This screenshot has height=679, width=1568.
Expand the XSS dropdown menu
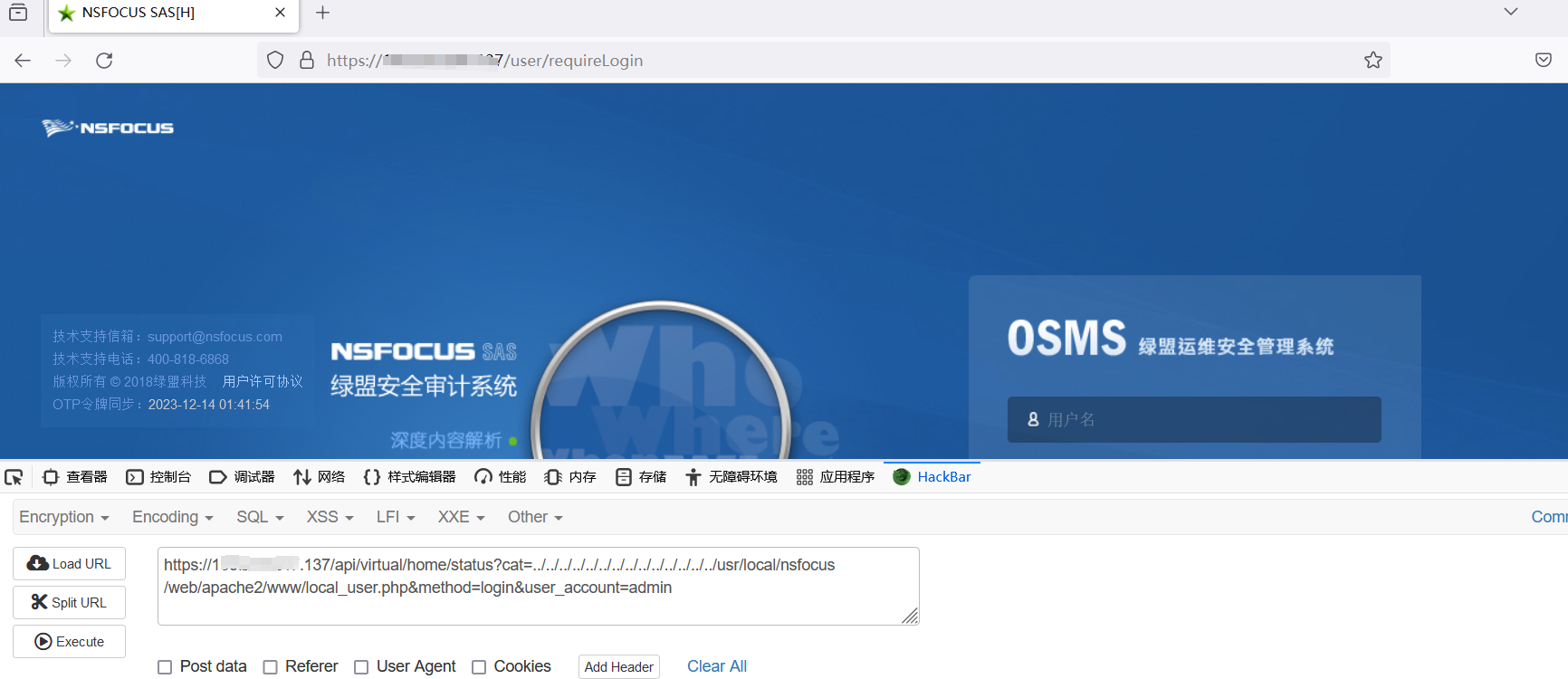(x=330, y=517)
